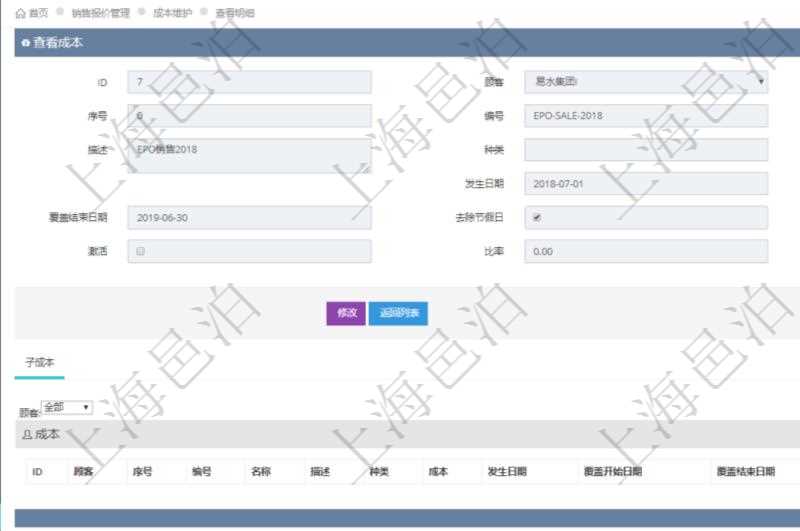This screenshot has height=531, width=800.
Task: Click the 编号 column header in the table
Action: pos(202,472)
